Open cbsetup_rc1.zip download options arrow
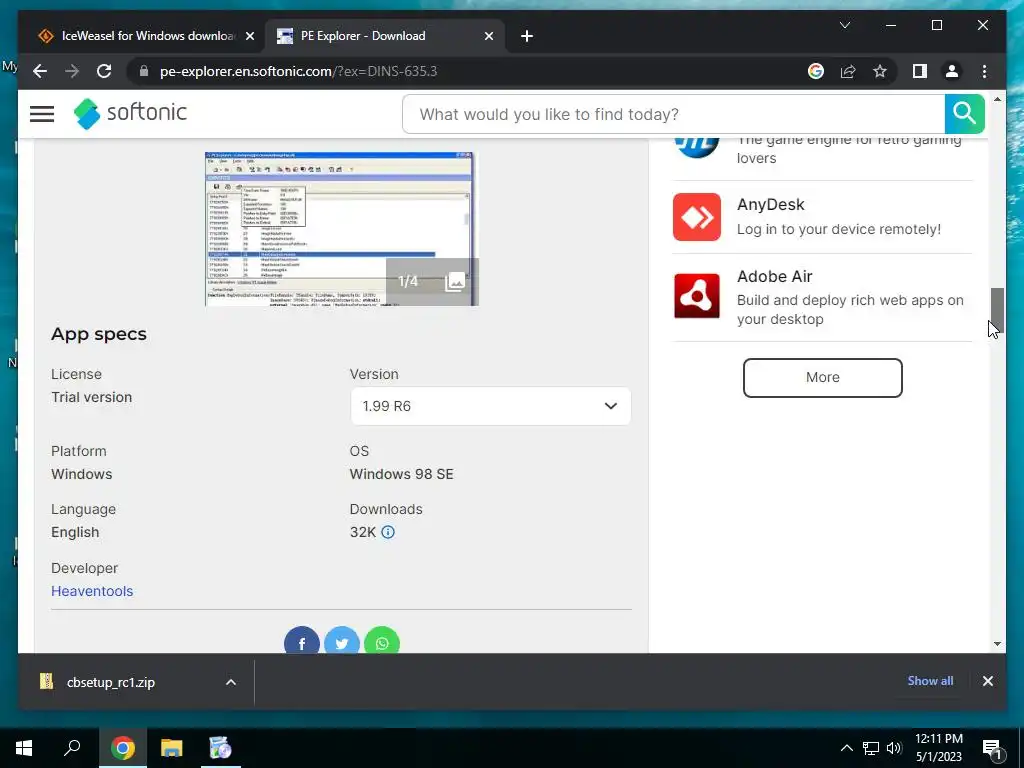This screenshot has width=1024, height=768. 231,682
